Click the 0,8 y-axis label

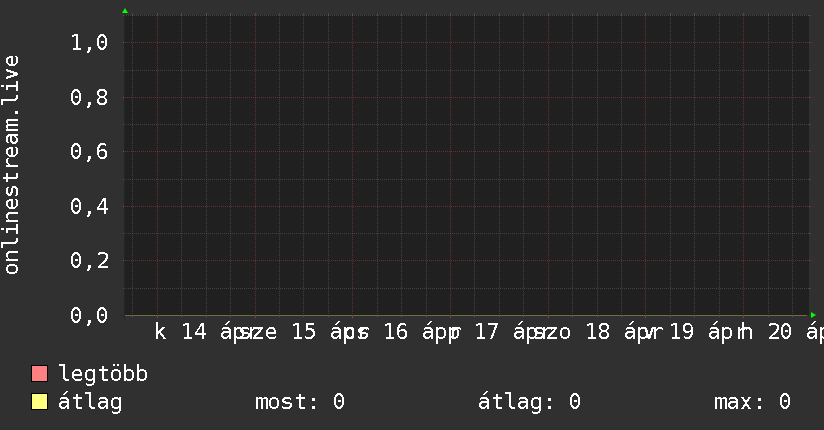click(x=89, y=98)
